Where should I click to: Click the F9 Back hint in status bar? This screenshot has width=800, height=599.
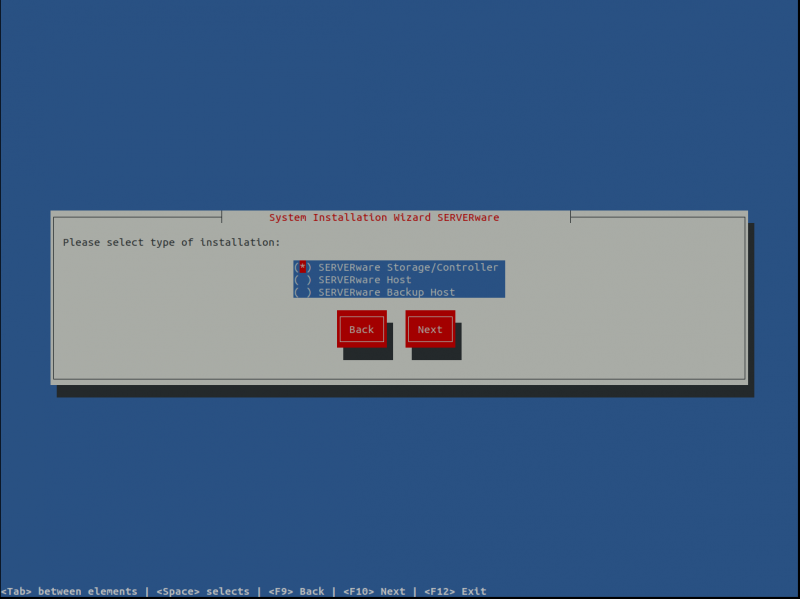(296, 591)
